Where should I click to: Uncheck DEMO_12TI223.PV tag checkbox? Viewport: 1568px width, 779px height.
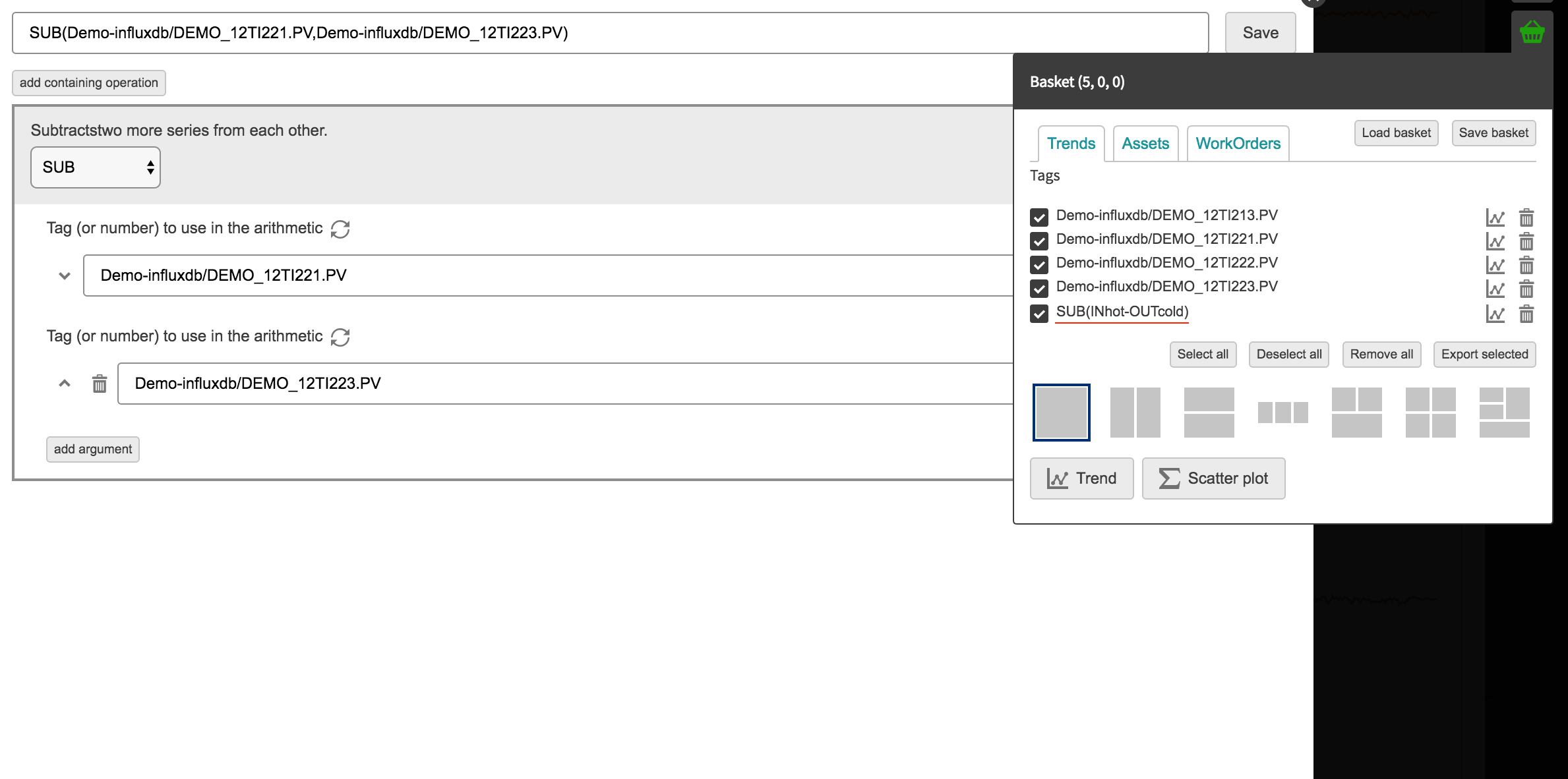1039,288
